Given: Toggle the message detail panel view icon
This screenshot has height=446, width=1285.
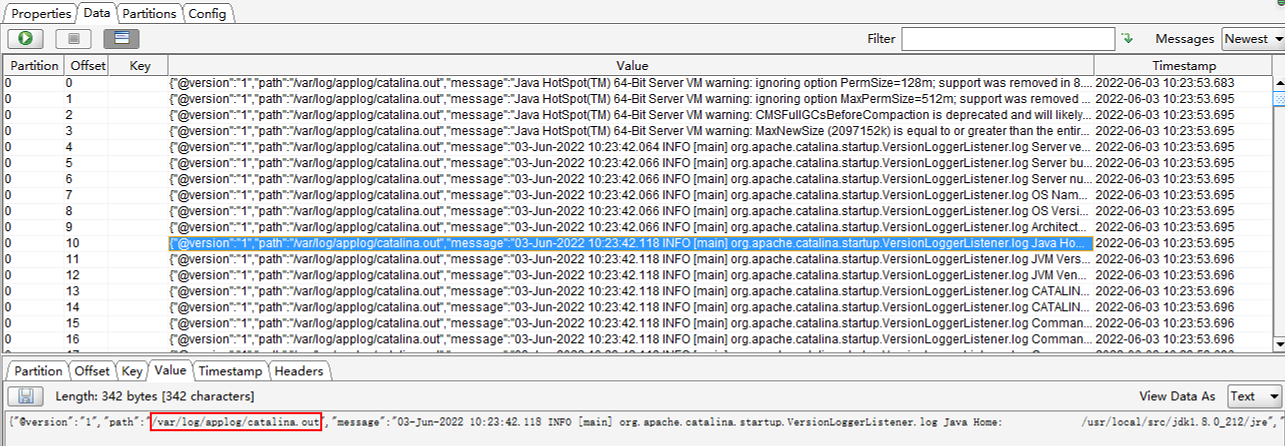Looking at the screenshot, I should pyautogui.click(x=121, y=39).
